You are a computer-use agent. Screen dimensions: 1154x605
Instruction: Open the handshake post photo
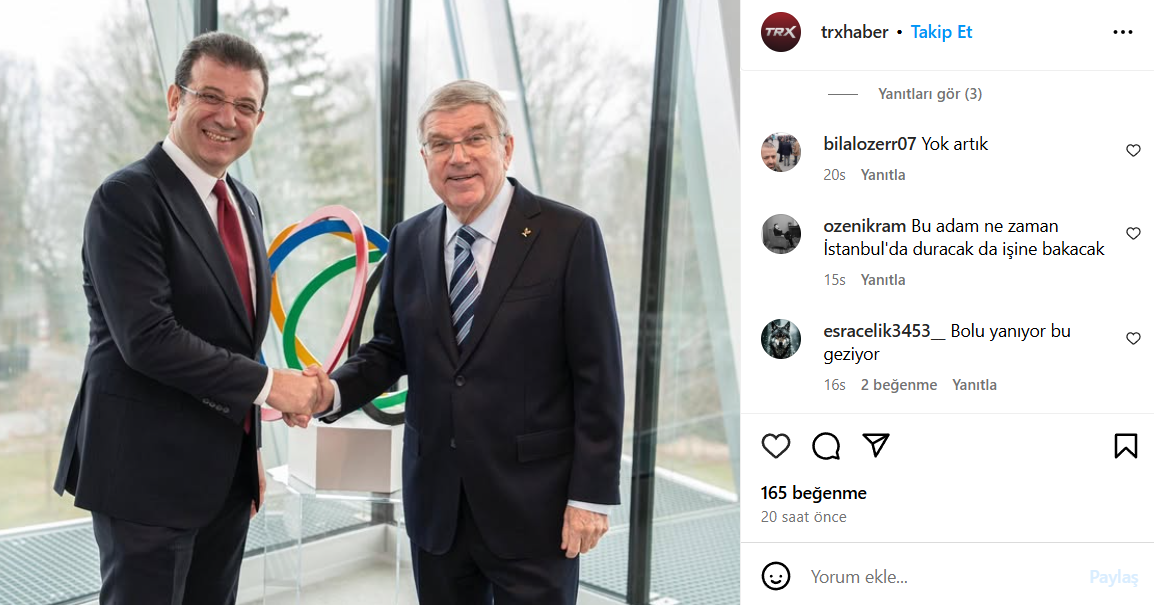369,302
